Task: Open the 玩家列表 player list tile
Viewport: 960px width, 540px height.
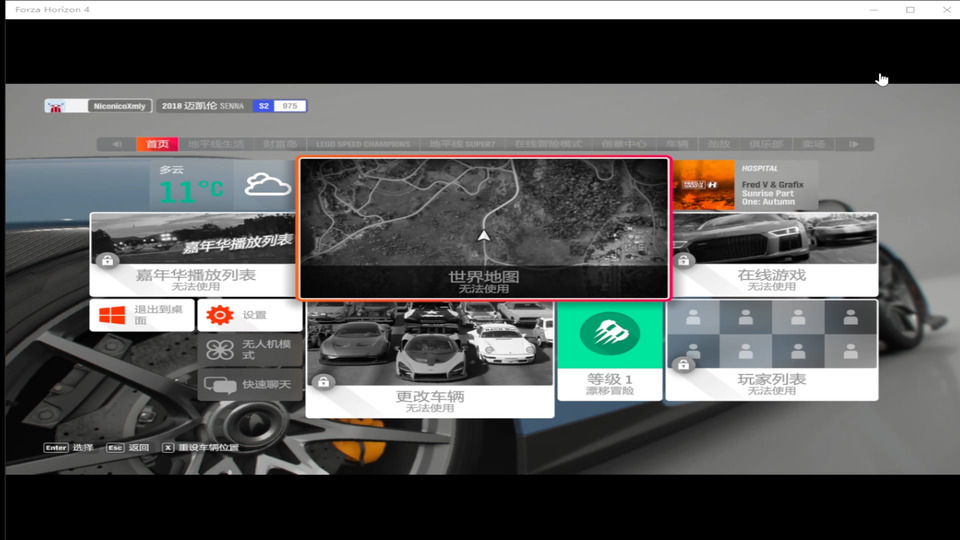Action: [772, 350]
